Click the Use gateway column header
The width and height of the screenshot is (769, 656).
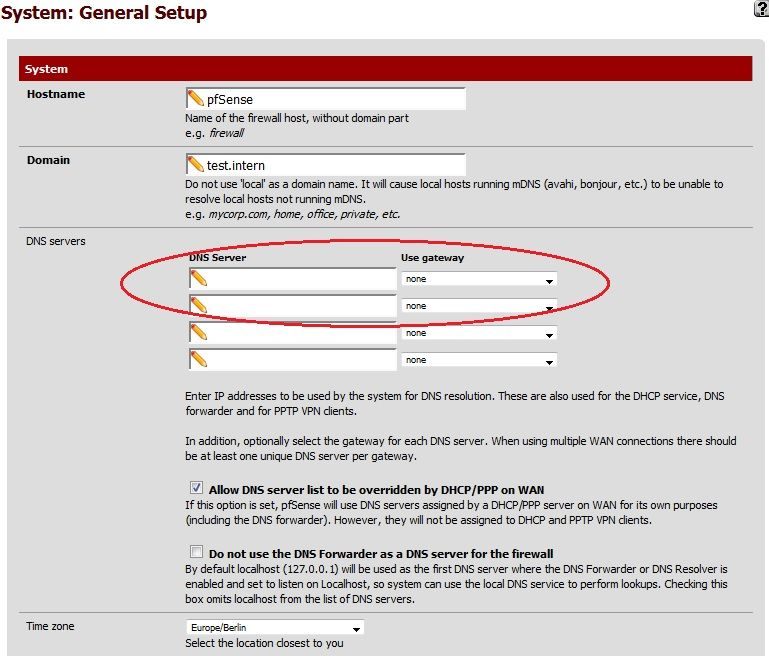click(x=432, y=258)
